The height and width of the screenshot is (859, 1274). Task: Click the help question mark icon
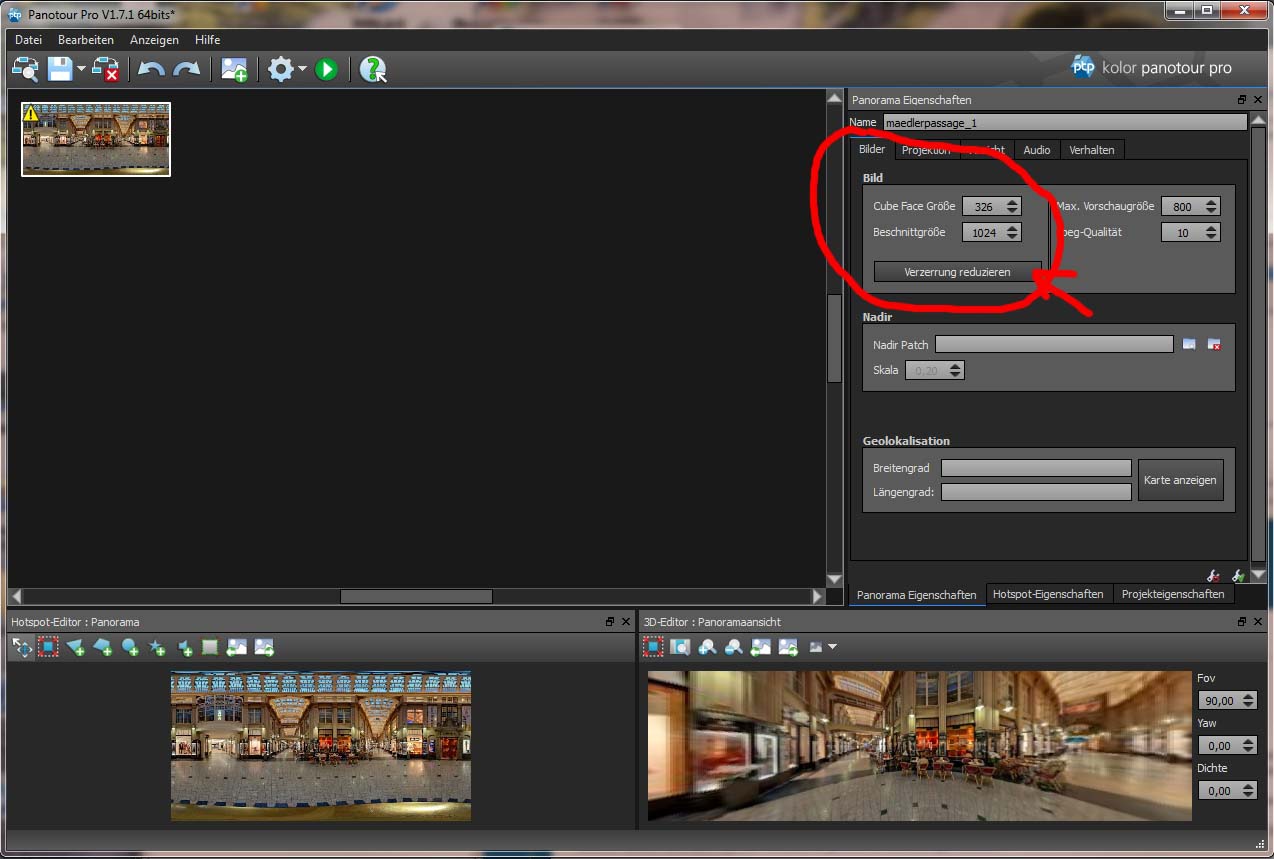(372, 69)
